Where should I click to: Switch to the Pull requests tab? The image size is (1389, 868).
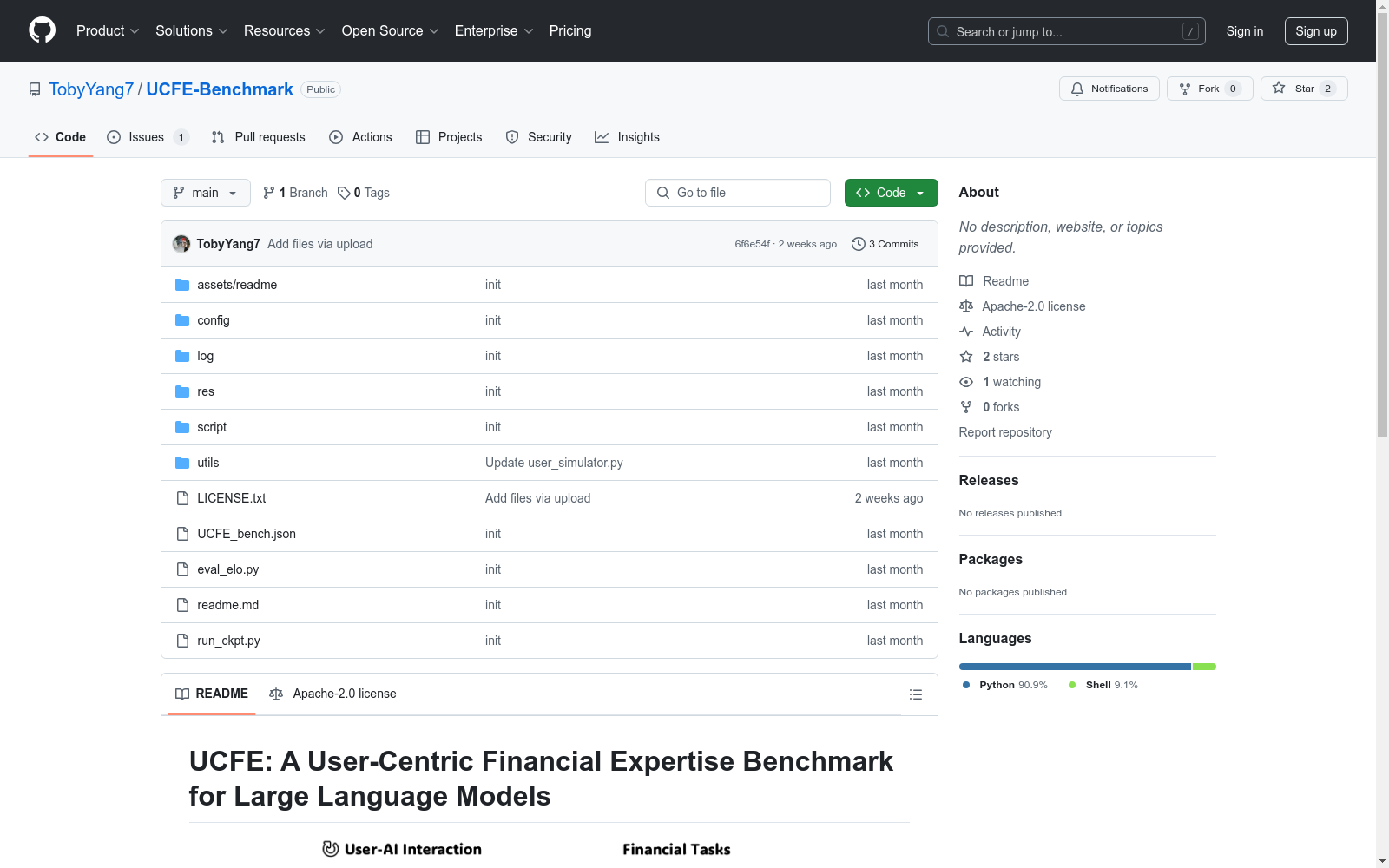pos(259,137)
